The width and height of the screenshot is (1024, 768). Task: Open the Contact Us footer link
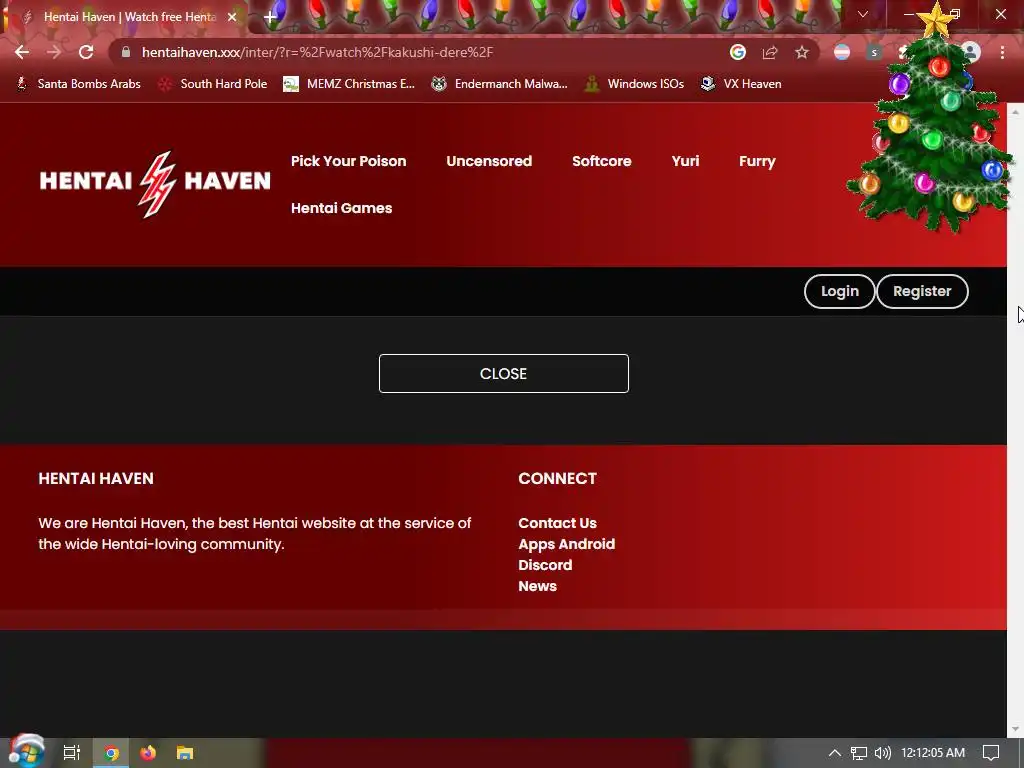pos(557,523)
